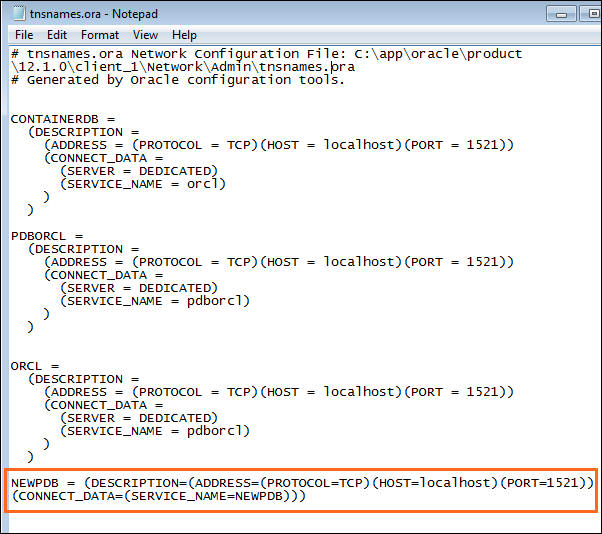Open the Help menu
The image size is (602, 534).
pos(184,35)
